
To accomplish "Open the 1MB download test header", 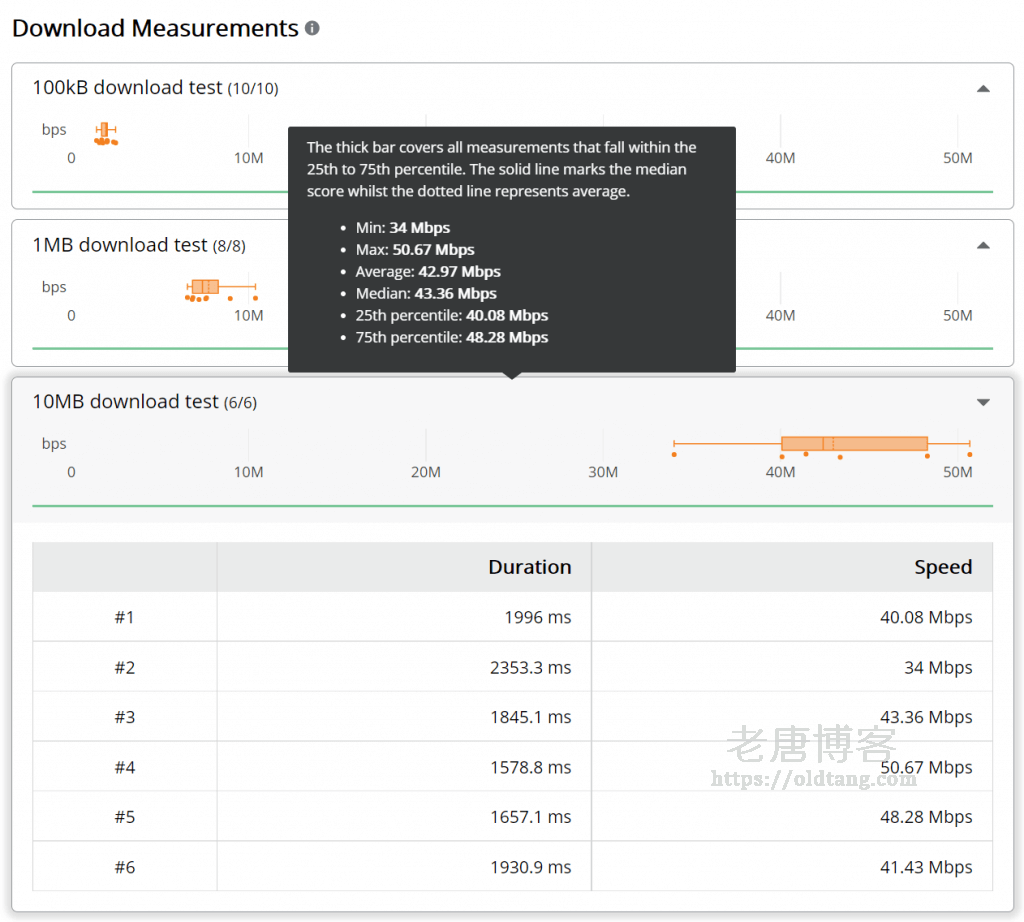I will tap(139, 245).
